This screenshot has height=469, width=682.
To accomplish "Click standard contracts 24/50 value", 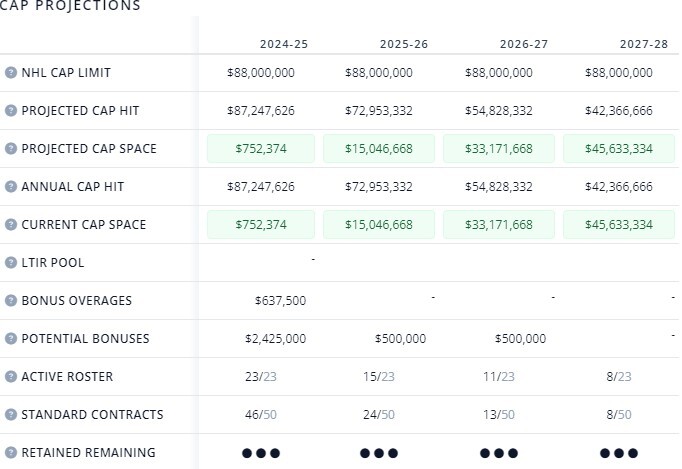I will click(x=379, y=415).
